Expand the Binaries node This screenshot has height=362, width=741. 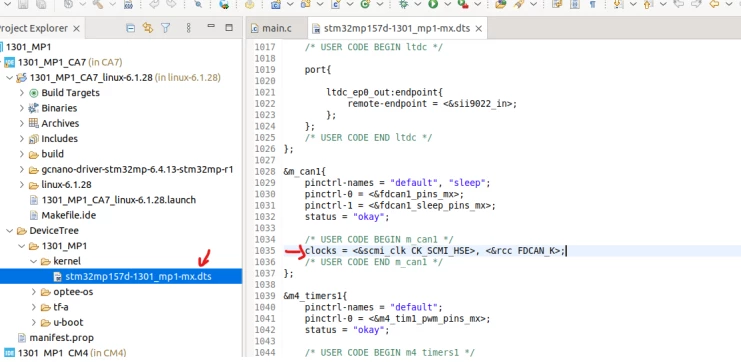point(22,108)
